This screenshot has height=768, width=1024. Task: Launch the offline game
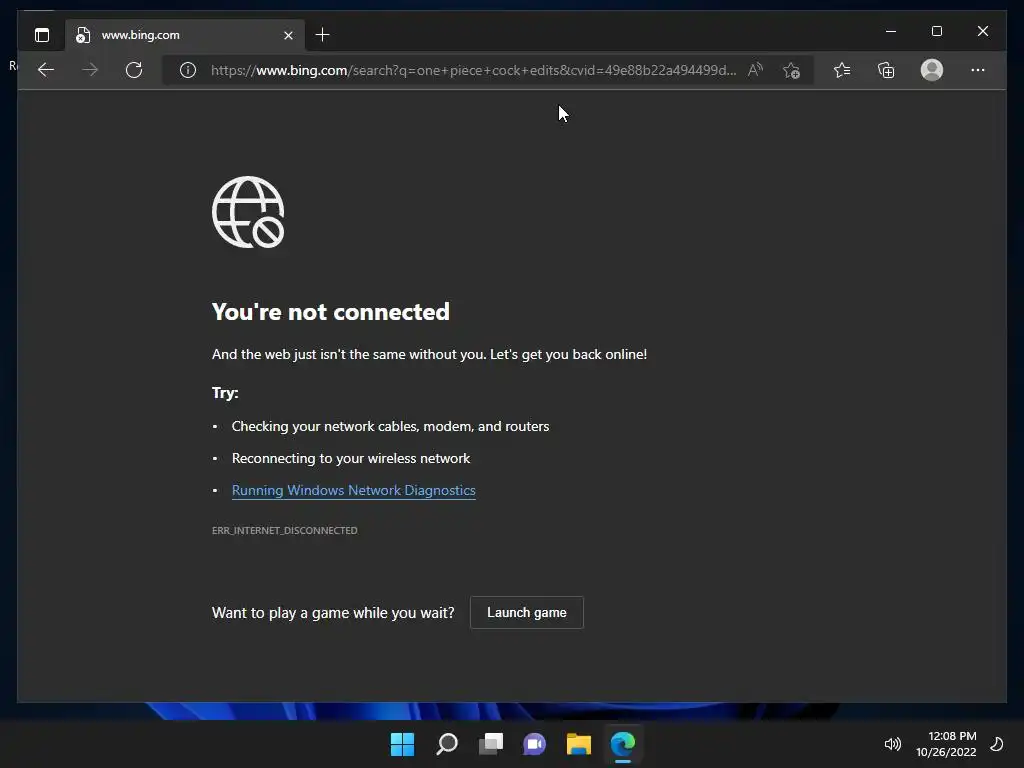pyautogui.click(x=526, y=613)
